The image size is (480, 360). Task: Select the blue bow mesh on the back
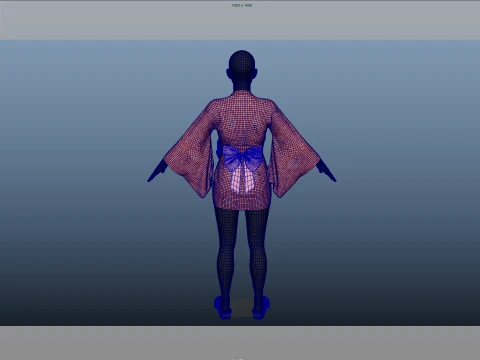coord(242,158)
